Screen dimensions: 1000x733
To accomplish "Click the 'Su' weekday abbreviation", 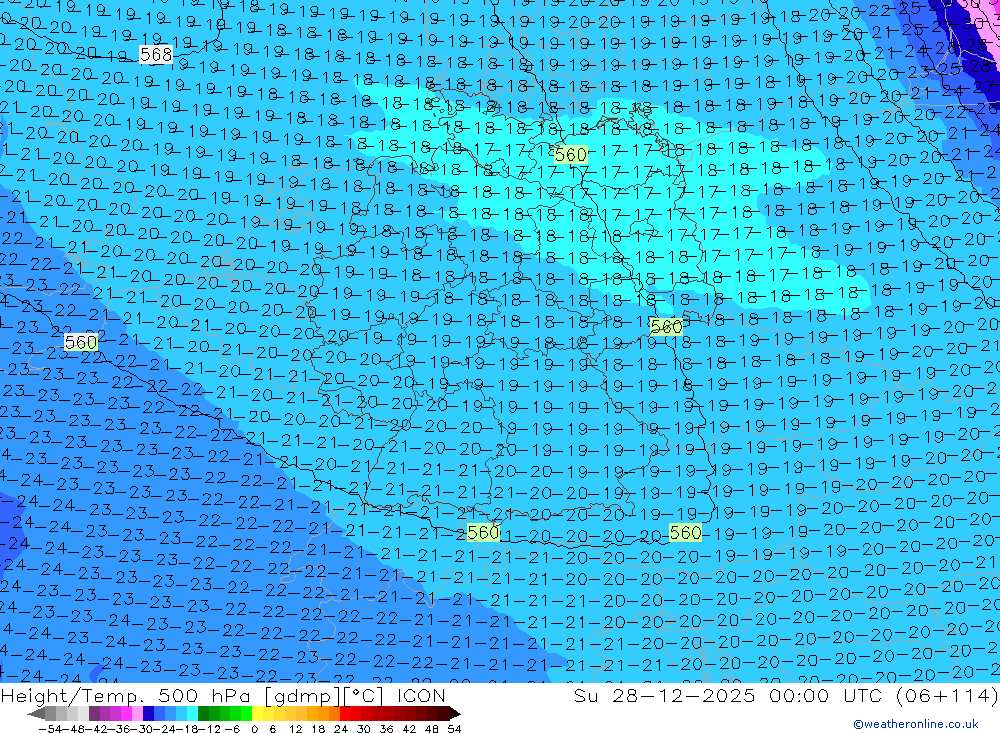I will click(x=585, y=695).
